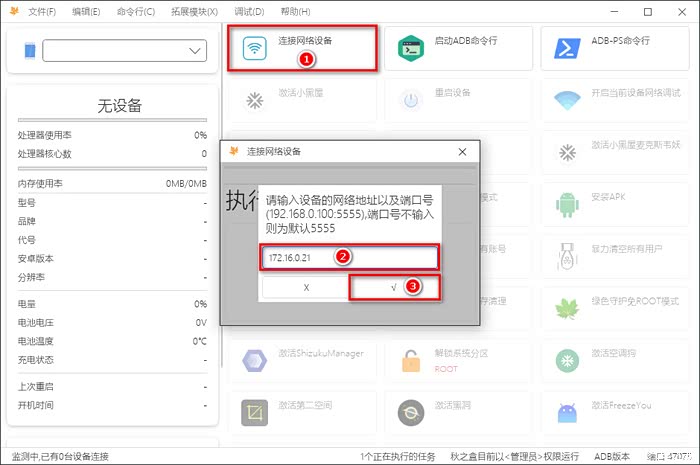
Task: Click the 处理器使用率 row
Action: point(112,135)
